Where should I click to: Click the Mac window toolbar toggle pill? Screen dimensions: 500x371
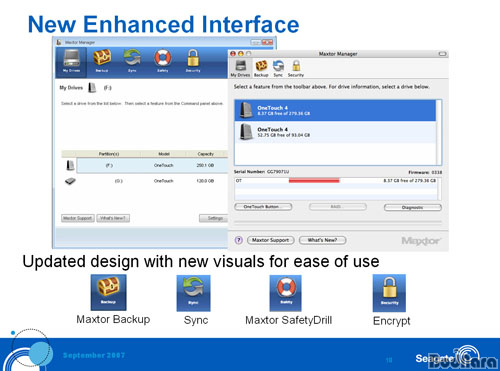click(442, 54)
